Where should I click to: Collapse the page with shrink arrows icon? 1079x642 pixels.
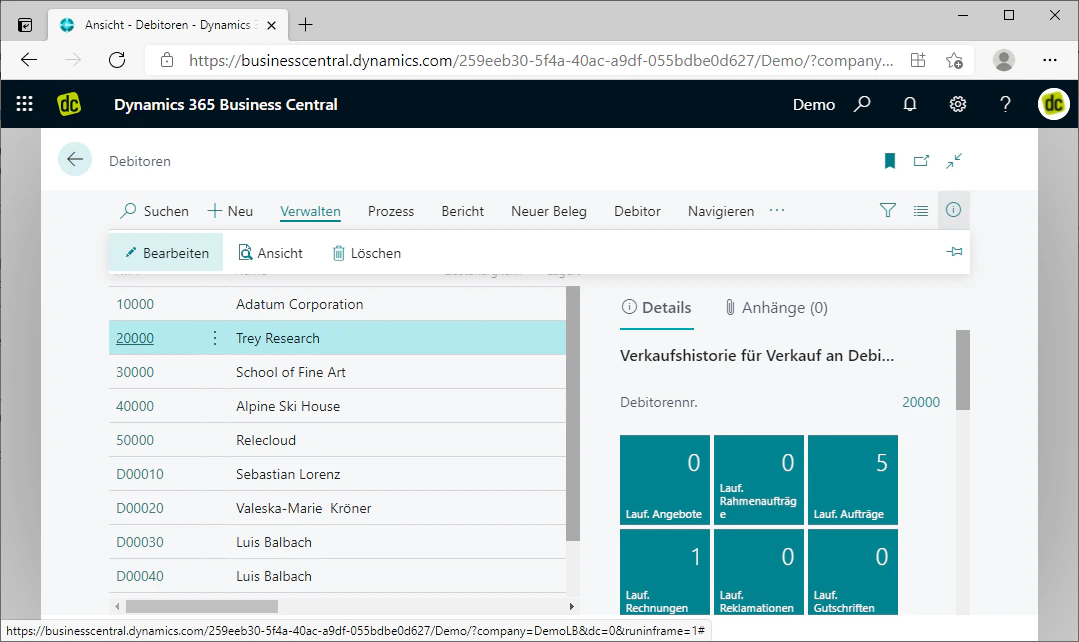point(954,161)
